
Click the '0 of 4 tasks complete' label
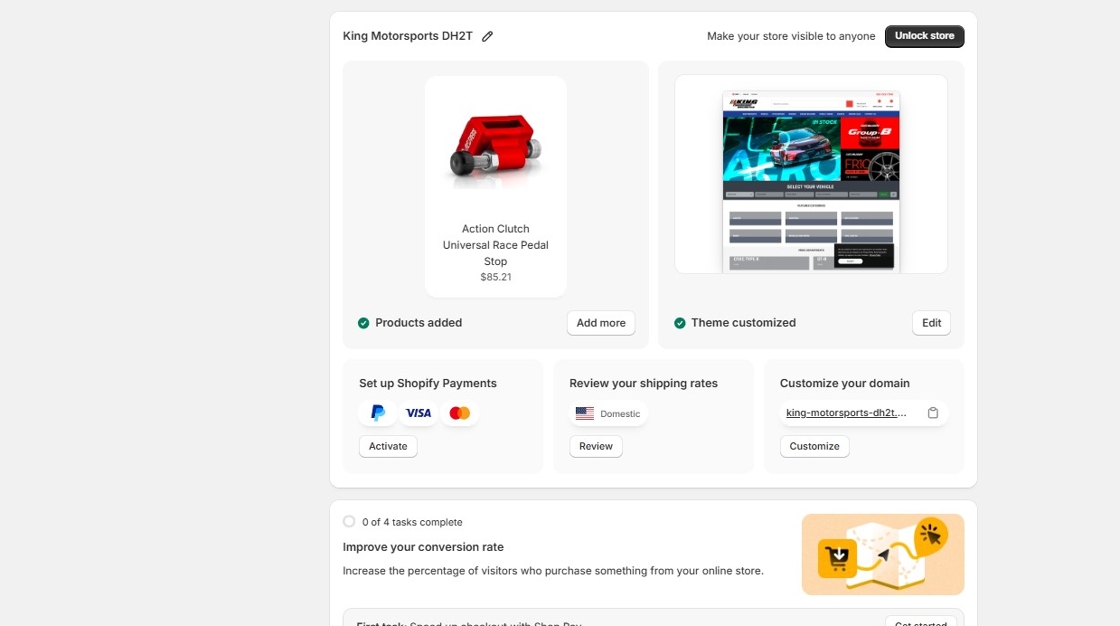pyautogui.click(x=412, y=522)
